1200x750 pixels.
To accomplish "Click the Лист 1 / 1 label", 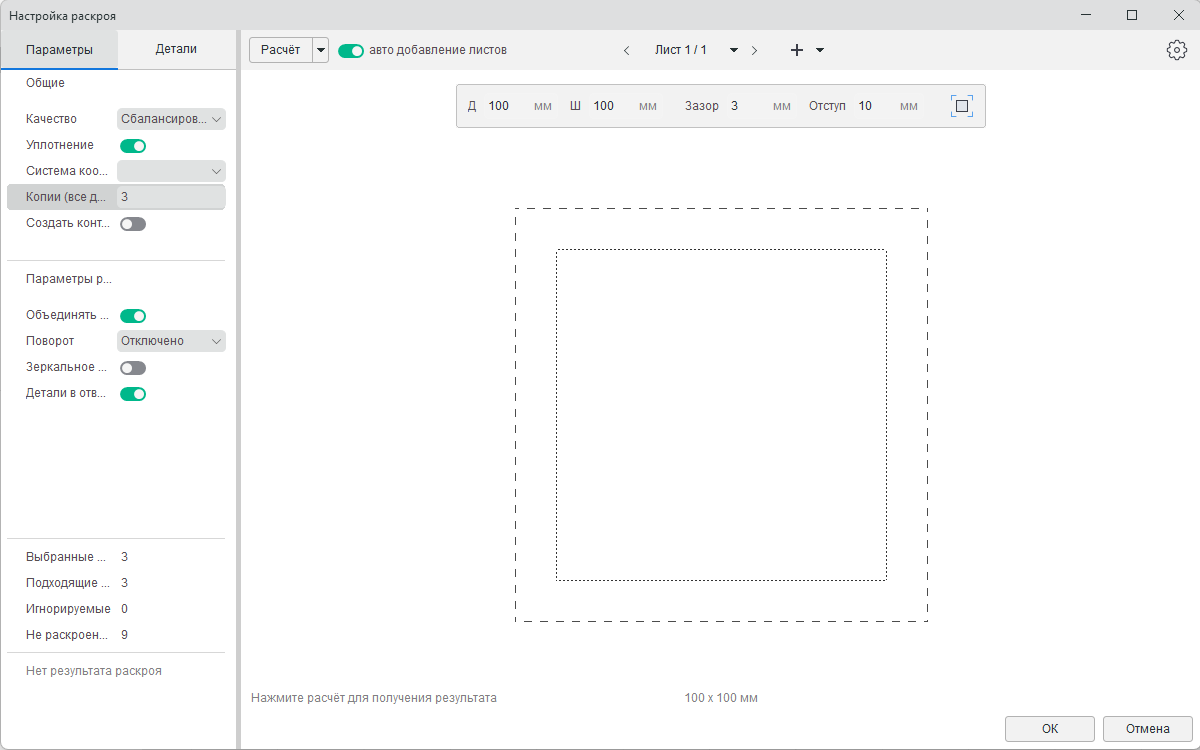I will [x=681, y=50].
